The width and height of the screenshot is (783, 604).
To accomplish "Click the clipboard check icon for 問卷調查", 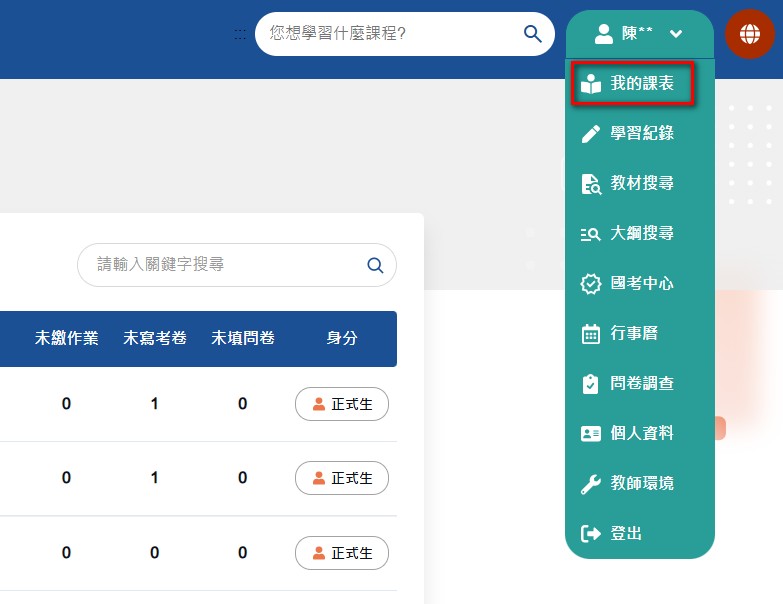I will pyautogui.click(x=590, y=383).
